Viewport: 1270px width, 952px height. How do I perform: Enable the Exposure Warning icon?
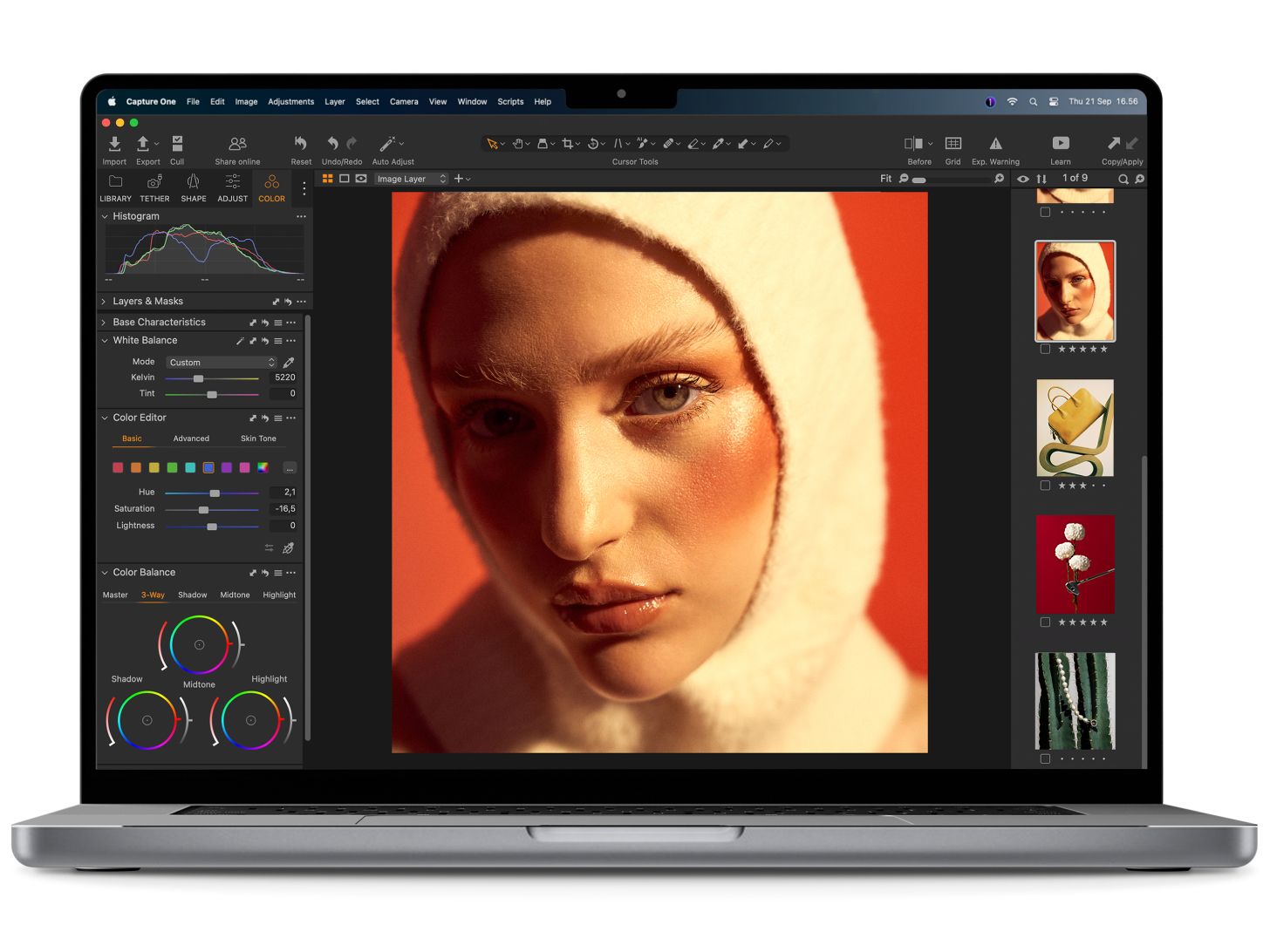tap(995, 144)
